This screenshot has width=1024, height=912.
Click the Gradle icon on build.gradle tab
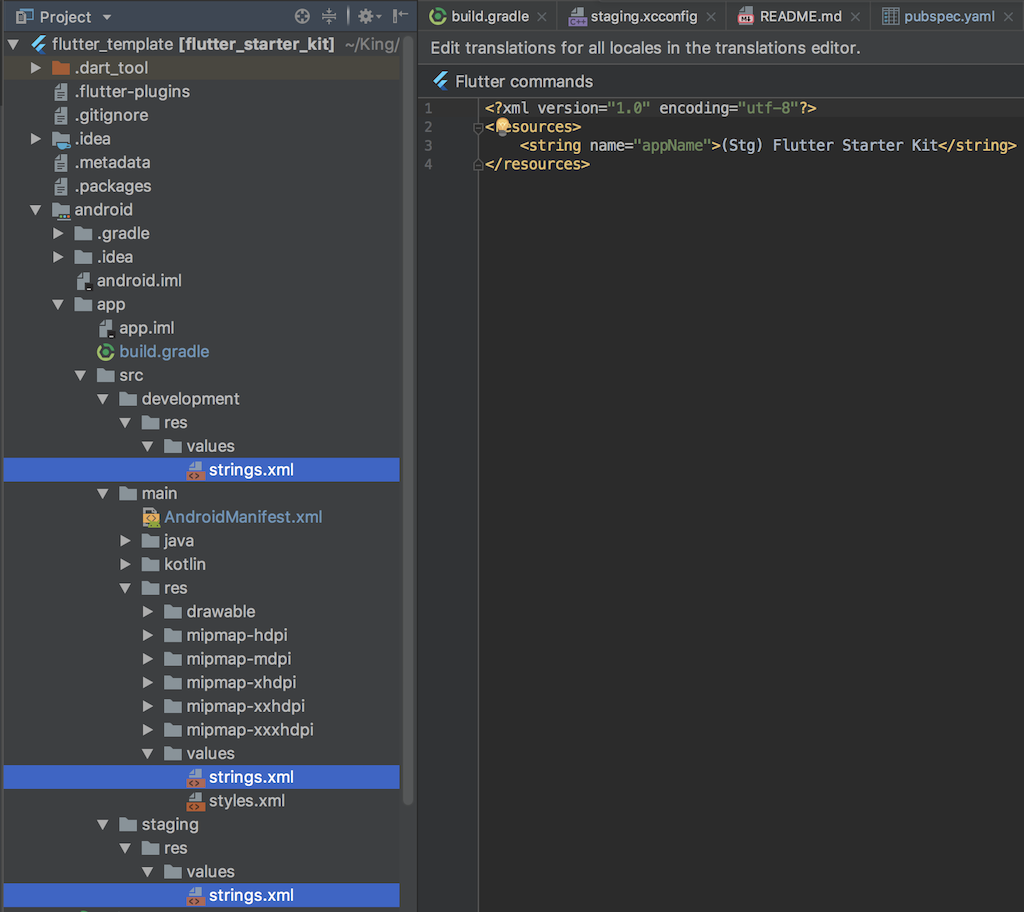pyautogui.click(x=438, y=16)
